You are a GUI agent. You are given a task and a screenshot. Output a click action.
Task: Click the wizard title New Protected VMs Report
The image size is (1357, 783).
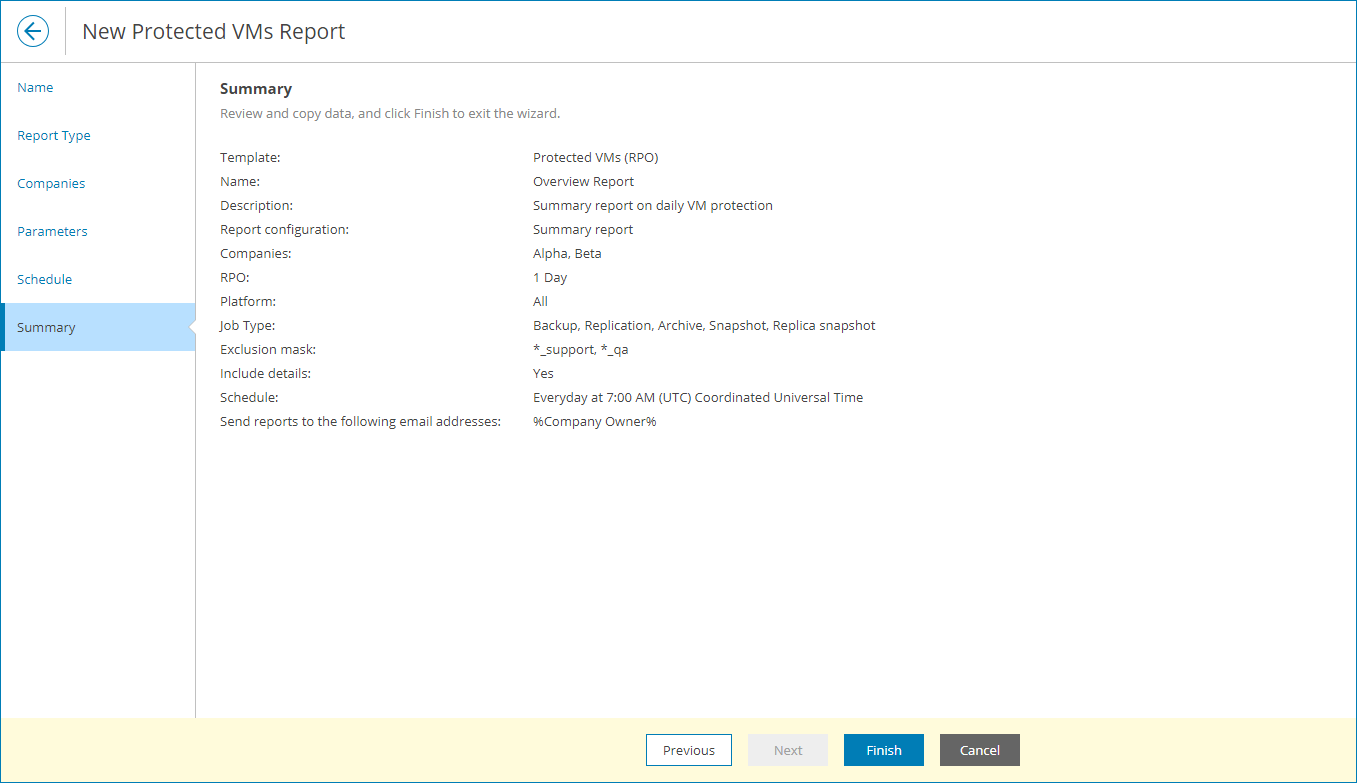(213, 31)
